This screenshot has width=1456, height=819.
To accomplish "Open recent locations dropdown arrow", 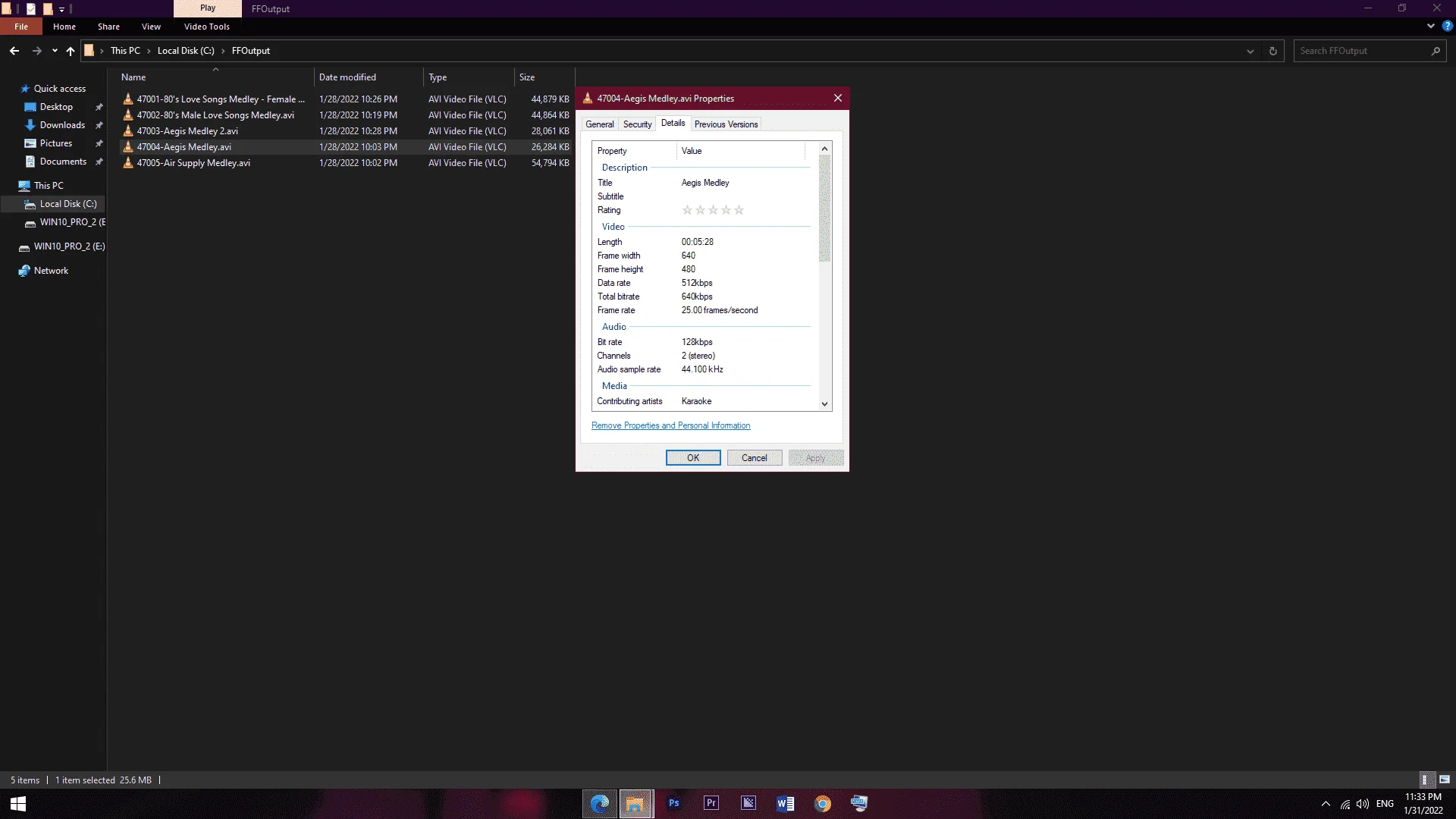I will point(55,51).
